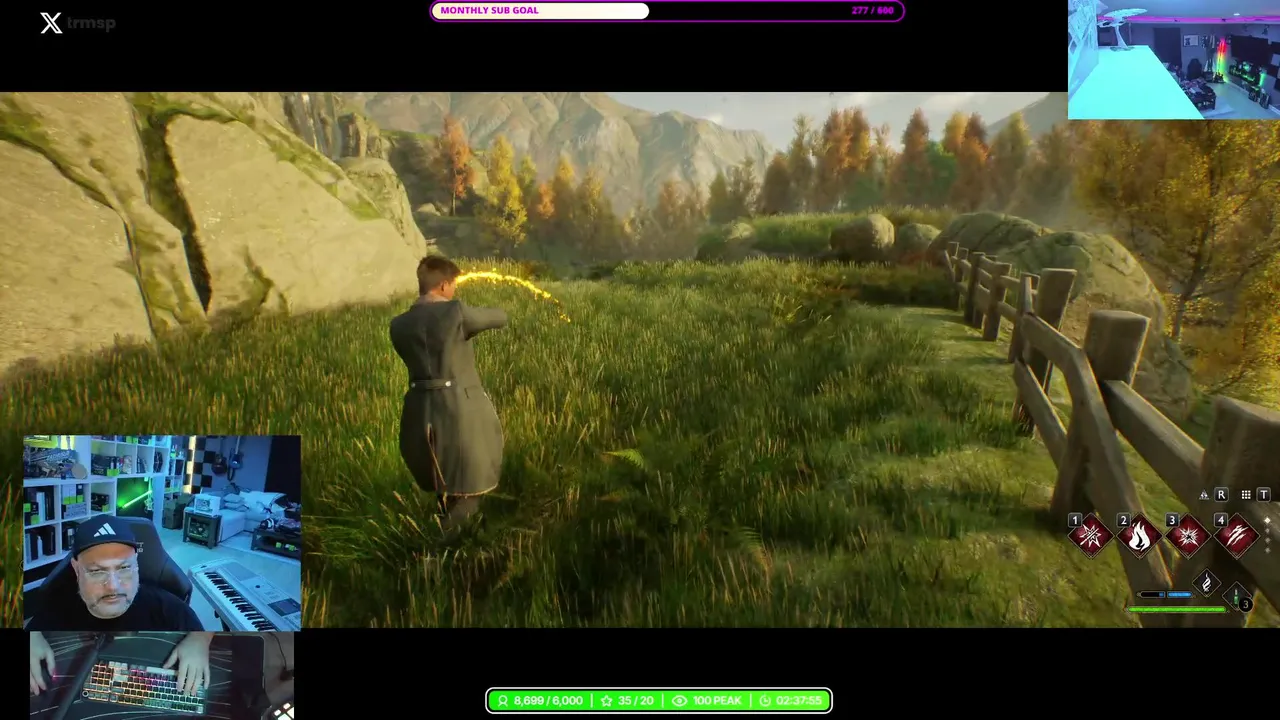Click the room camera overlay top right
Viewport: 1280px width, 720px height.
tap(1174, 60)
